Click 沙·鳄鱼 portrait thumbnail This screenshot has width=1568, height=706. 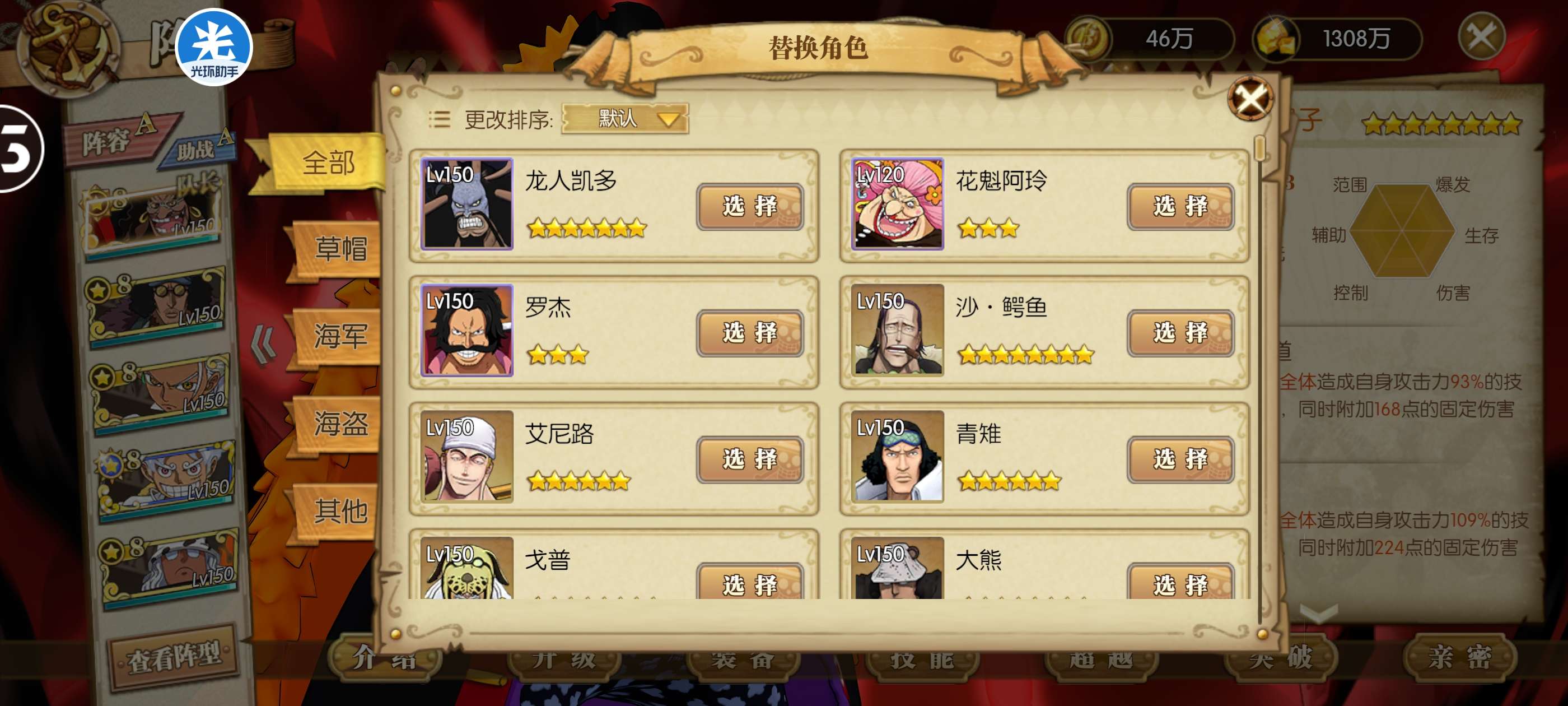(897, 330)
